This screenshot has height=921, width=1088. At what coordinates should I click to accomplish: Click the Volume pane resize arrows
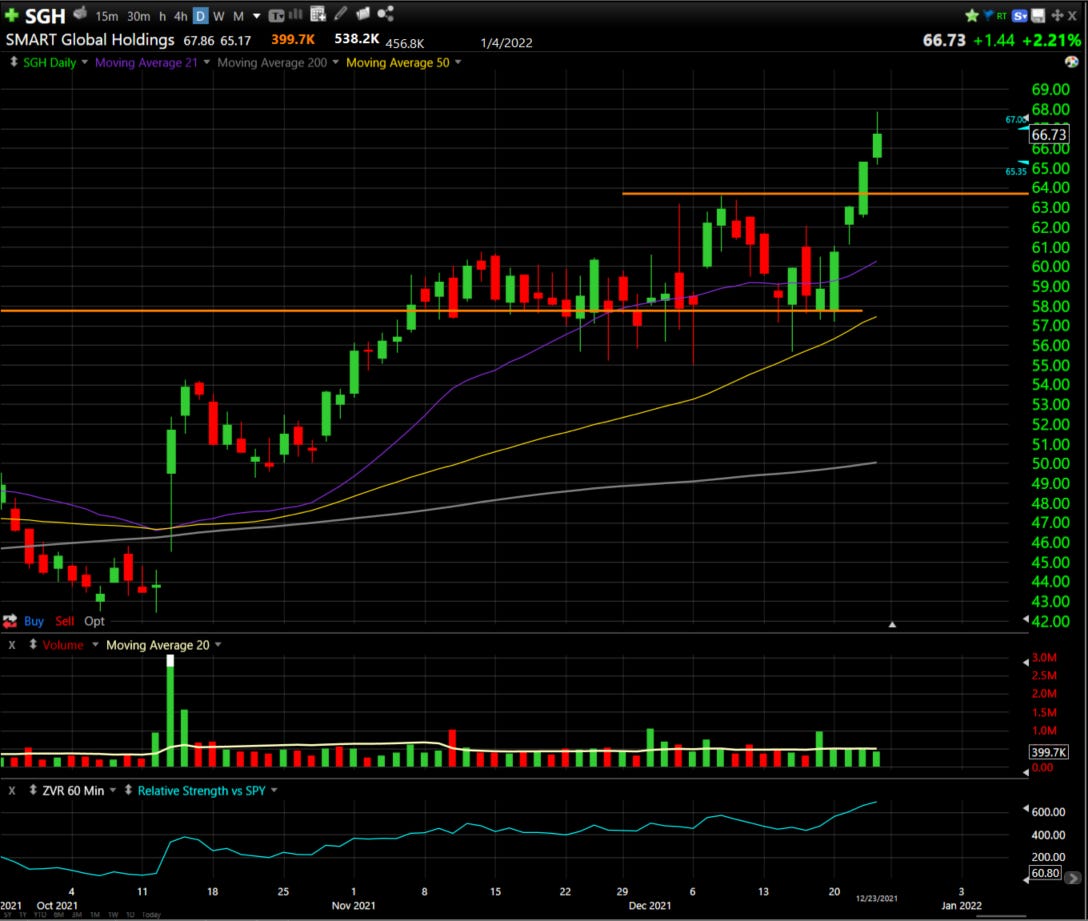click(x=33, y=644)
